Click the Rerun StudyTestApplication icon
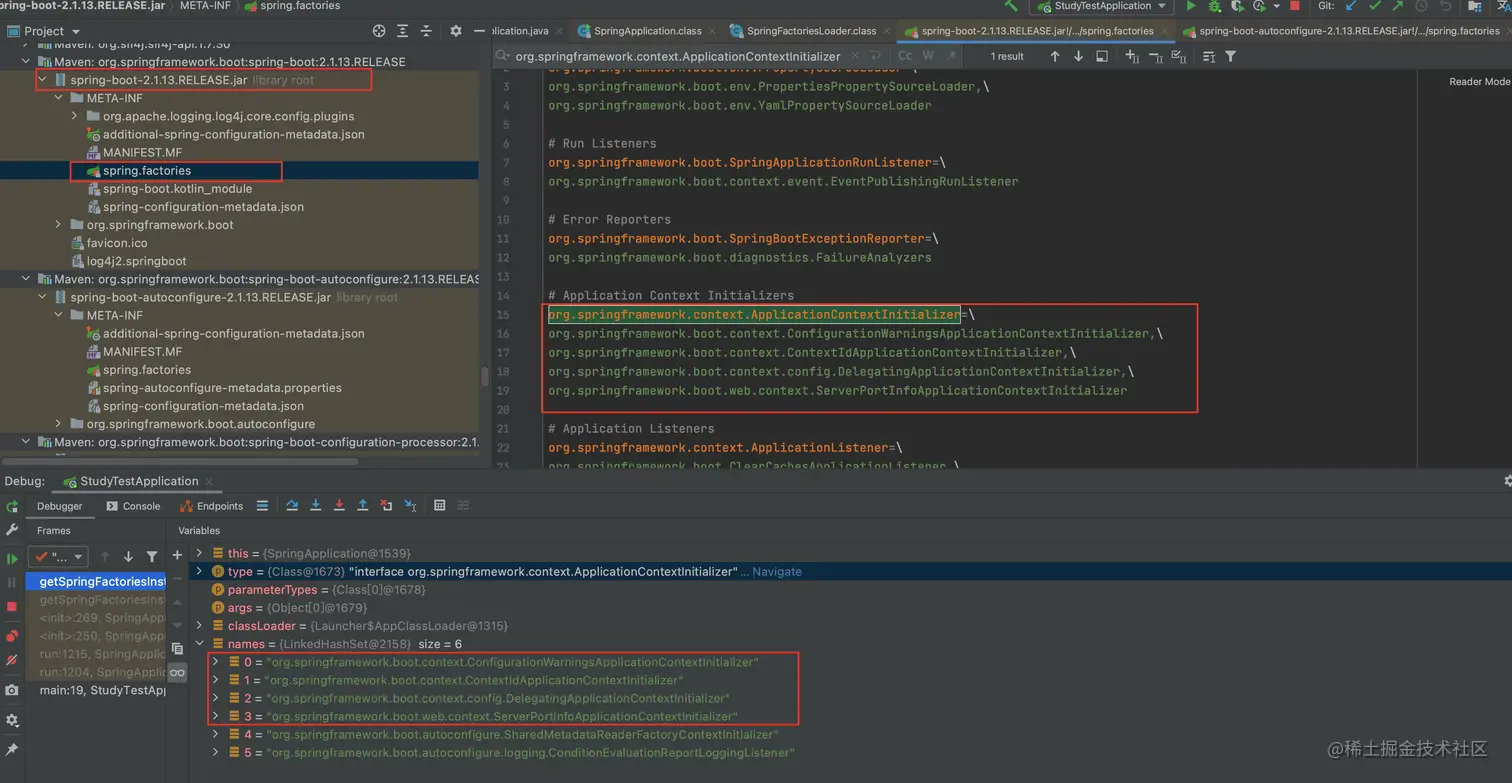 click(x=12, y=507)
